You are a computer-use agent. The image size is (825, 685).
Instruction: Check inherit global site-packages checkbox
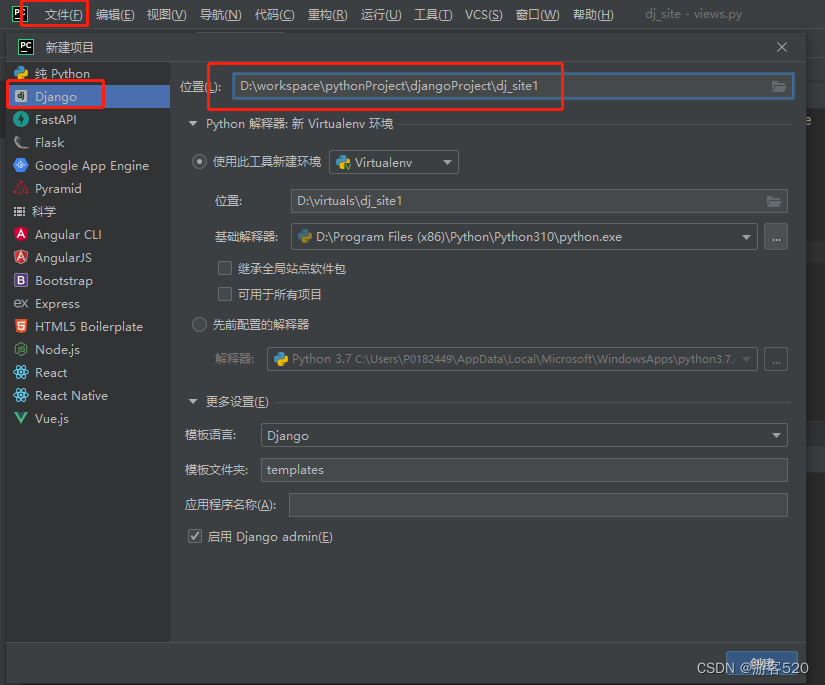pyautogui.click(x=225, y=268)
